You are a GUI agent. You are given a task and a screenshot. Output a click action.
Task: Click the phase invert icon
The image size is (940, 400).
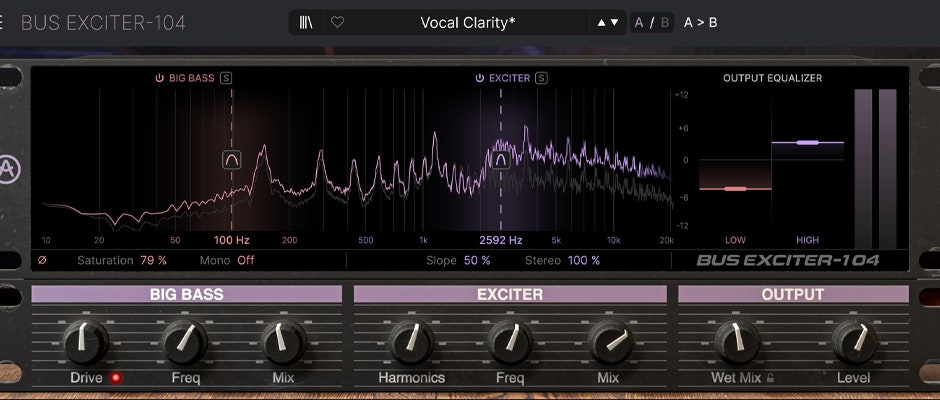42,260
